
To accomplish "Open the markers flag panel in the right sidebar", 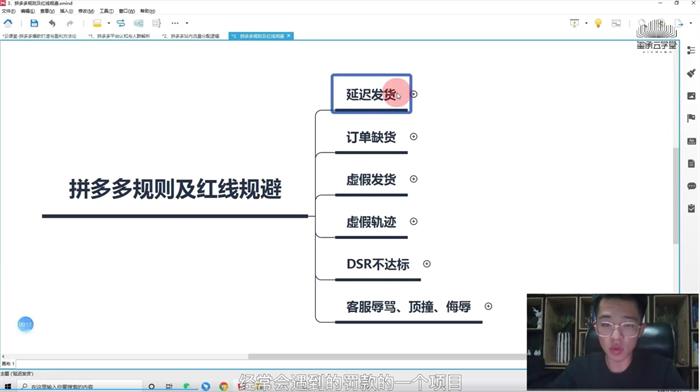I will coord(692,118).
